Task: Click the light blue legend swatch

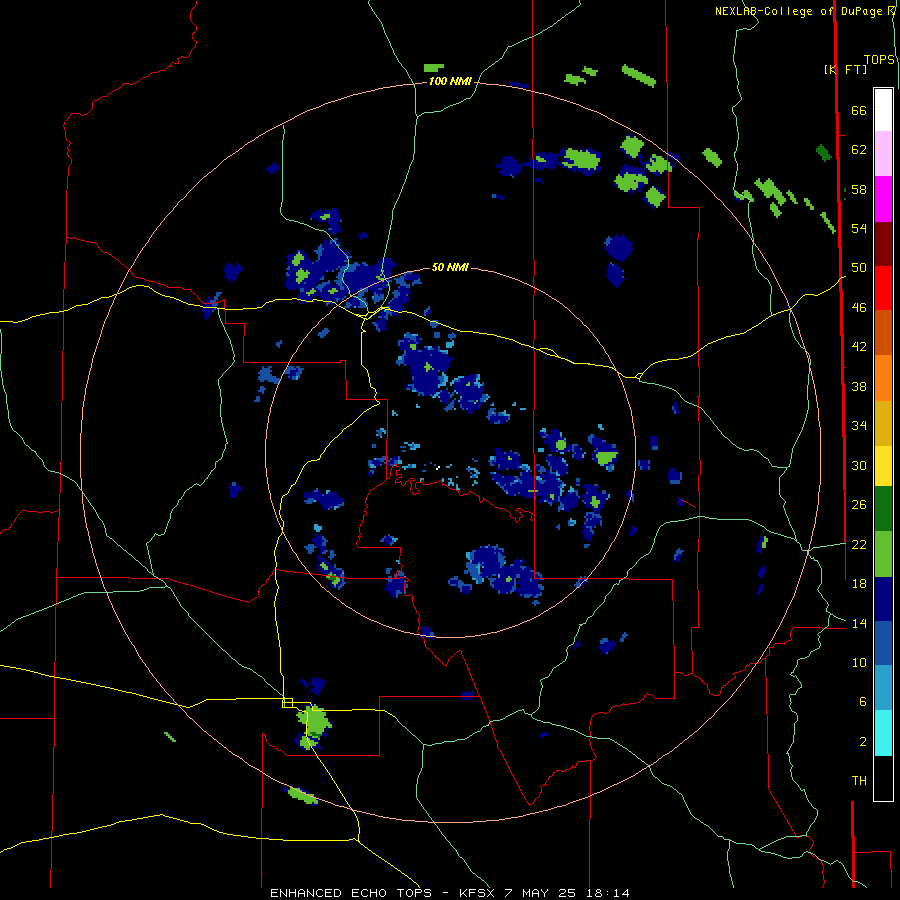Action: pos(883,688)
